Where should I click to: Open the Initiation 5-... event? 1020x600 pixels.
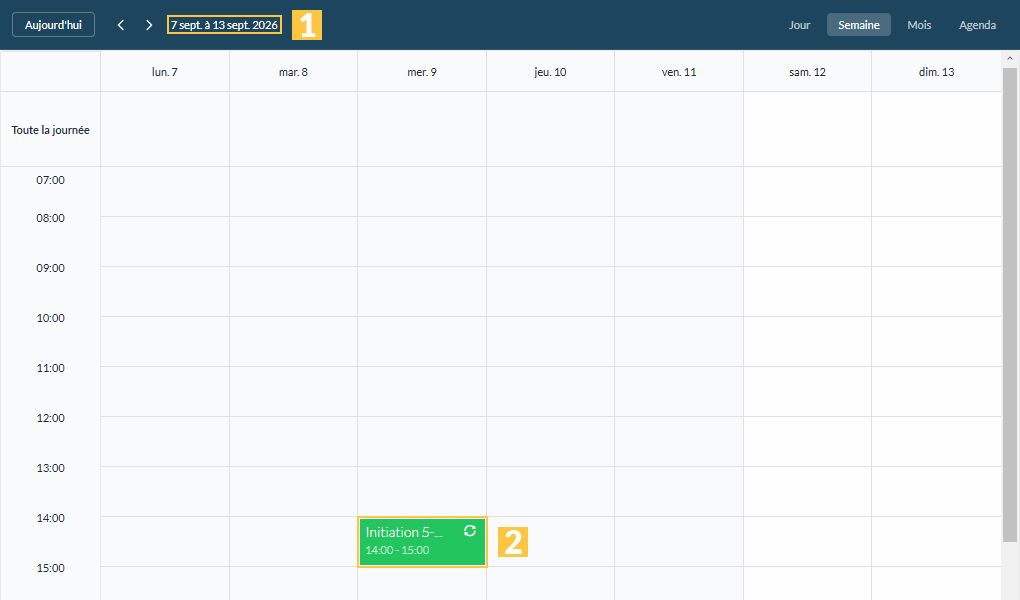pos(422,541)
